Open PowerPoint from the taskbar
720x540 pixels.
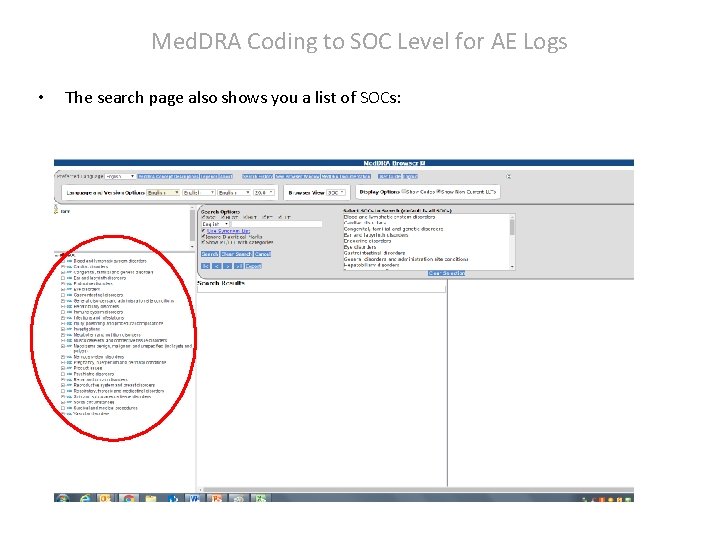coord(216,498)
